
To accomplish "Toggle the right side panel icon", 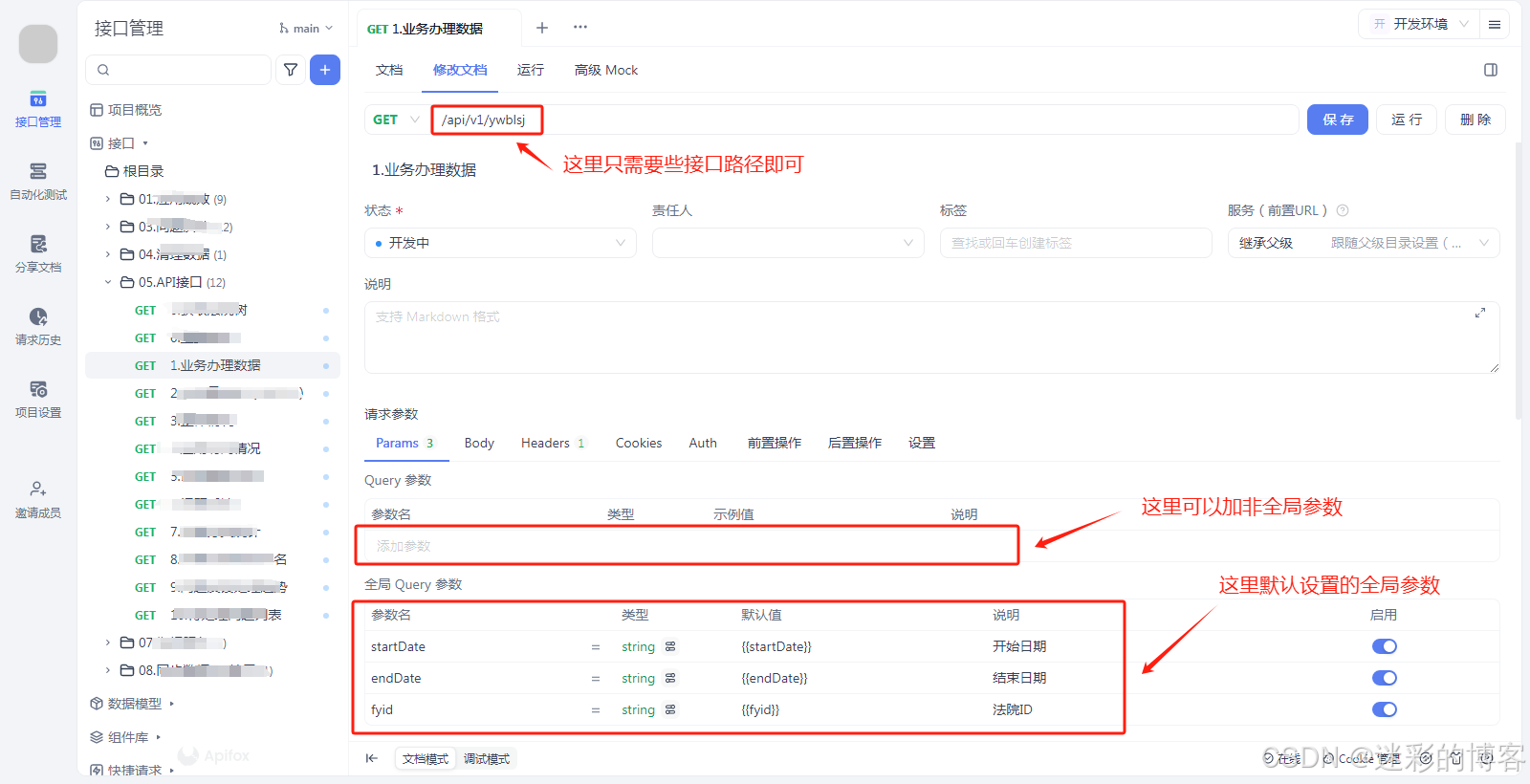I will [x=1491, y=70].
